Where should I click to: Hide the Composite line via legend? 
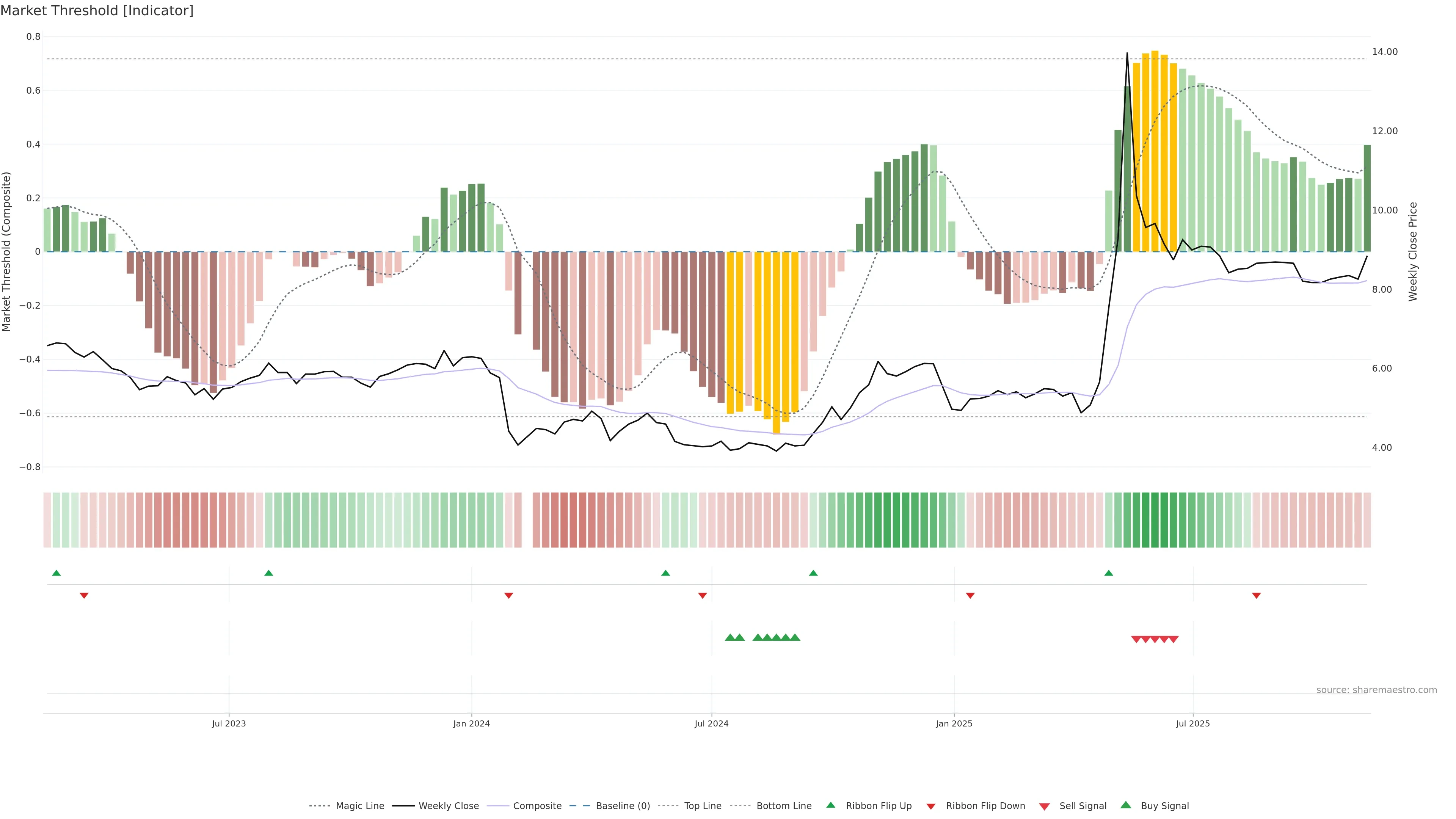[x=537, y=806]
